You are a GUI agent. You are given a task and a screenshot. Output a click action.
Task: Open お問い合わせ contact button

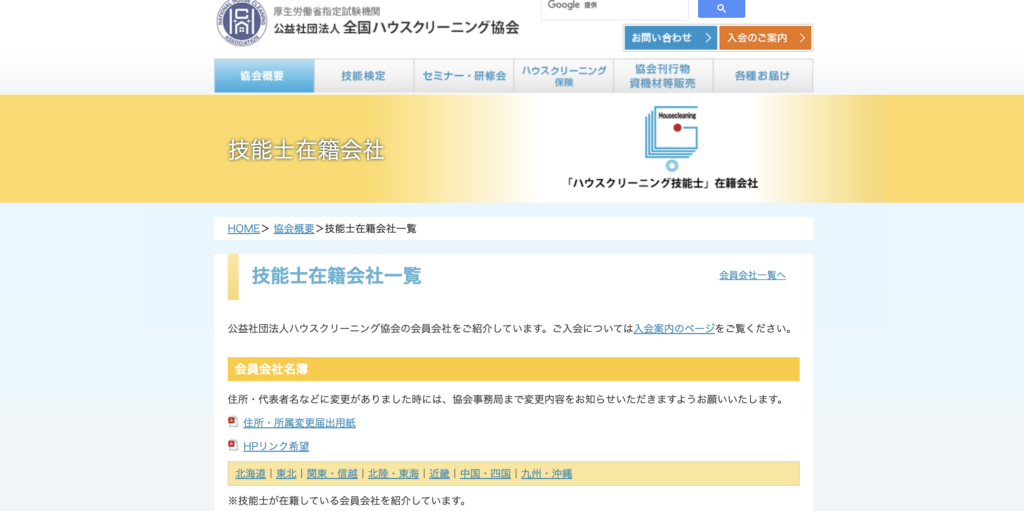point(671,38)
